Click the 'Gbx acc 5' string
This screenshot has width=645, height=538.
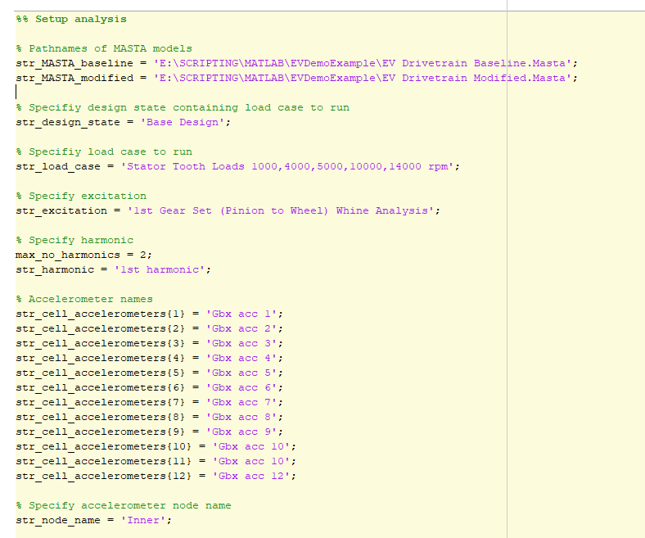click(x=241, y=373)
